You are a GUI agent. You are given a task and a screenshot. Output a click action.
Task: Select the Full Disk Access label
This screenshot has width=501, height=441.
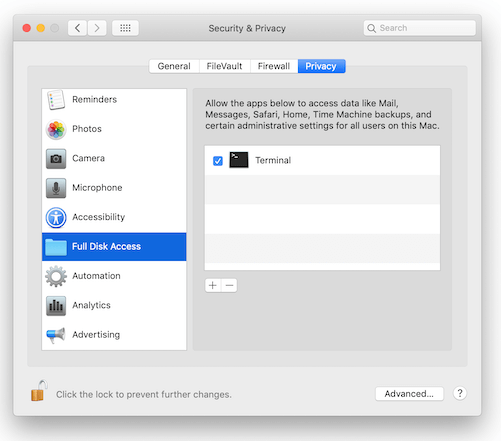[107, 247]
